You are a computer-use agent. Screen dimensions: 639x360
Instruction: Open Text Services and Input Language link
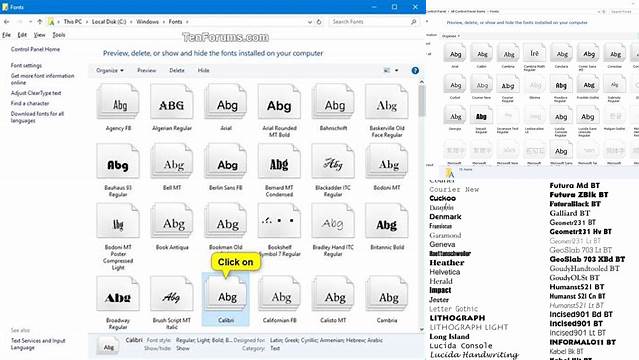point(38,344)
